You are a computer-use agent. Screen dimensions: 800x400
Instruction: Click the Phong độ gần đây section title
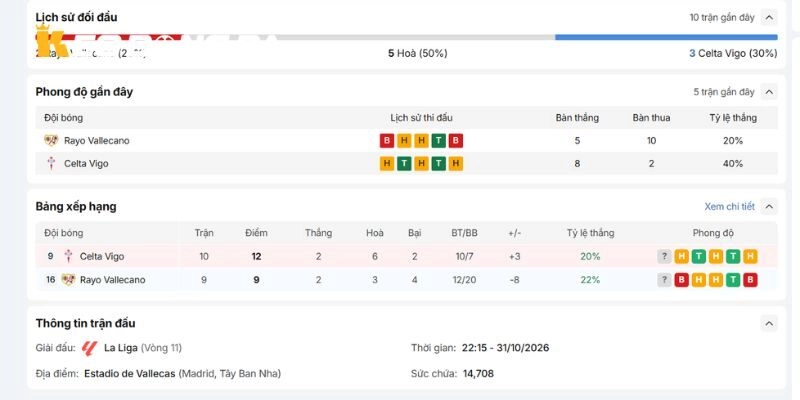(x=84, y=92)
